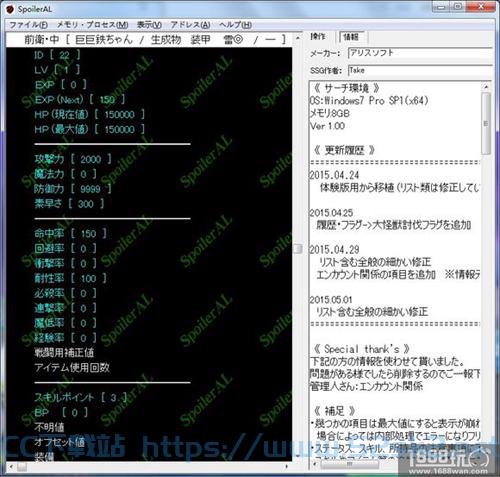Click the info panel vertical scrollbar thumb

486,123
